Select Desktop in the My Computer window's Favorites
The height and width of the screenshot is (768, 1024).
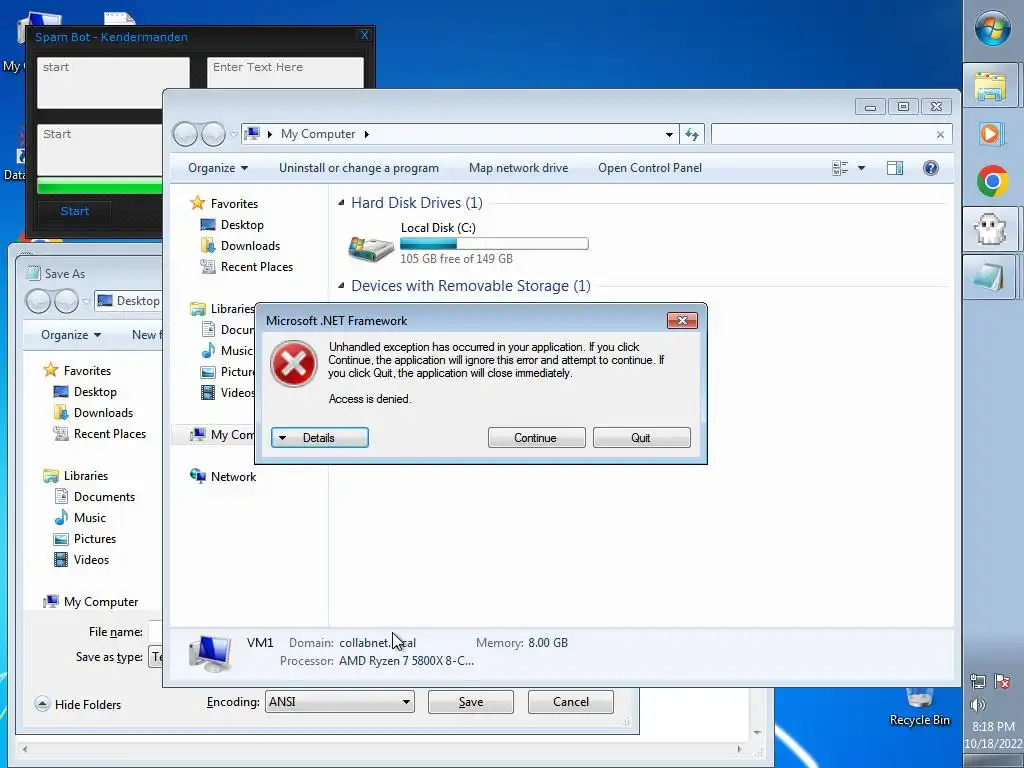point(242,225)
